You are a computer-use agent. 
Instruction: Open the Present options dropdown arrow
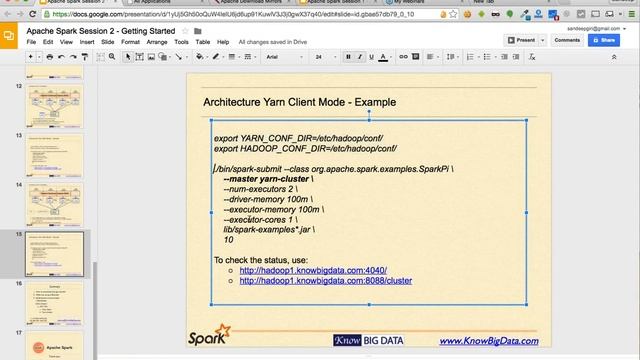[542, 40]
